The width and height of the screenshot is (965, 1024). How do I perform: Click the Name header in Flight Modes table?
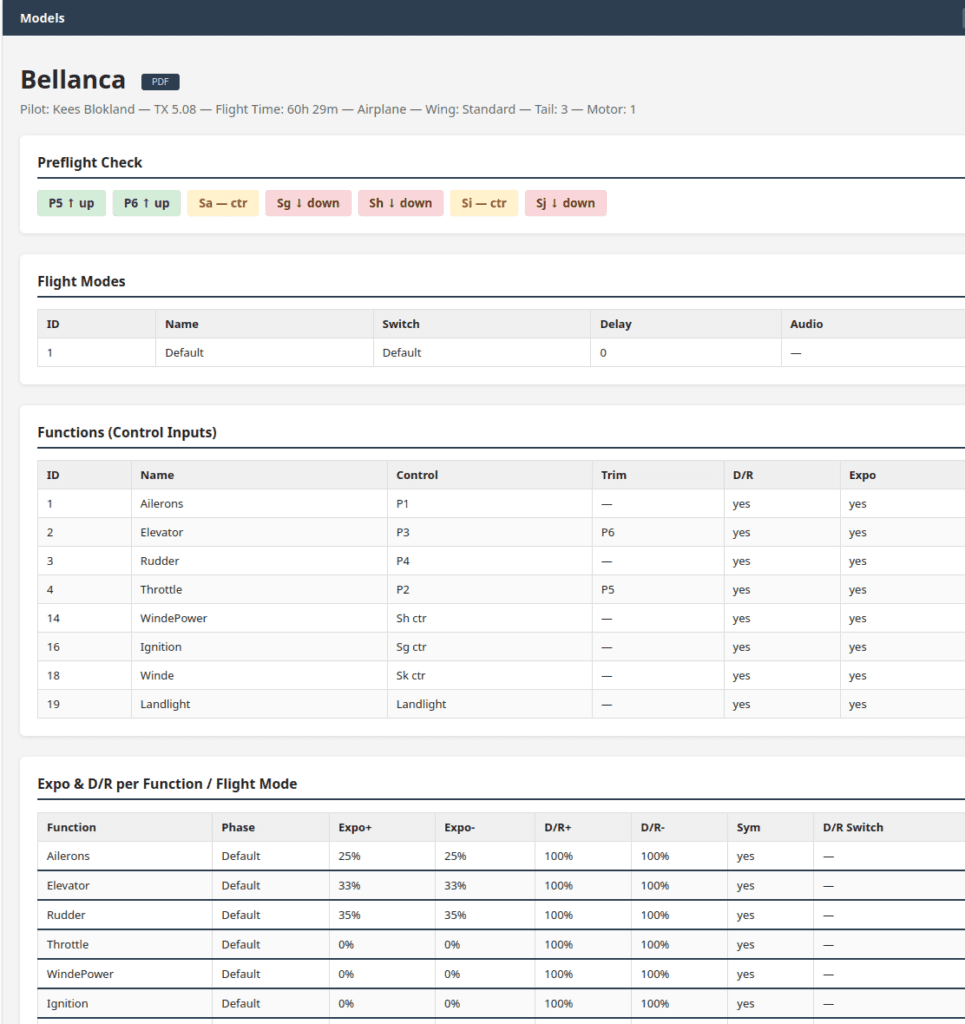[x=182, y=324]
